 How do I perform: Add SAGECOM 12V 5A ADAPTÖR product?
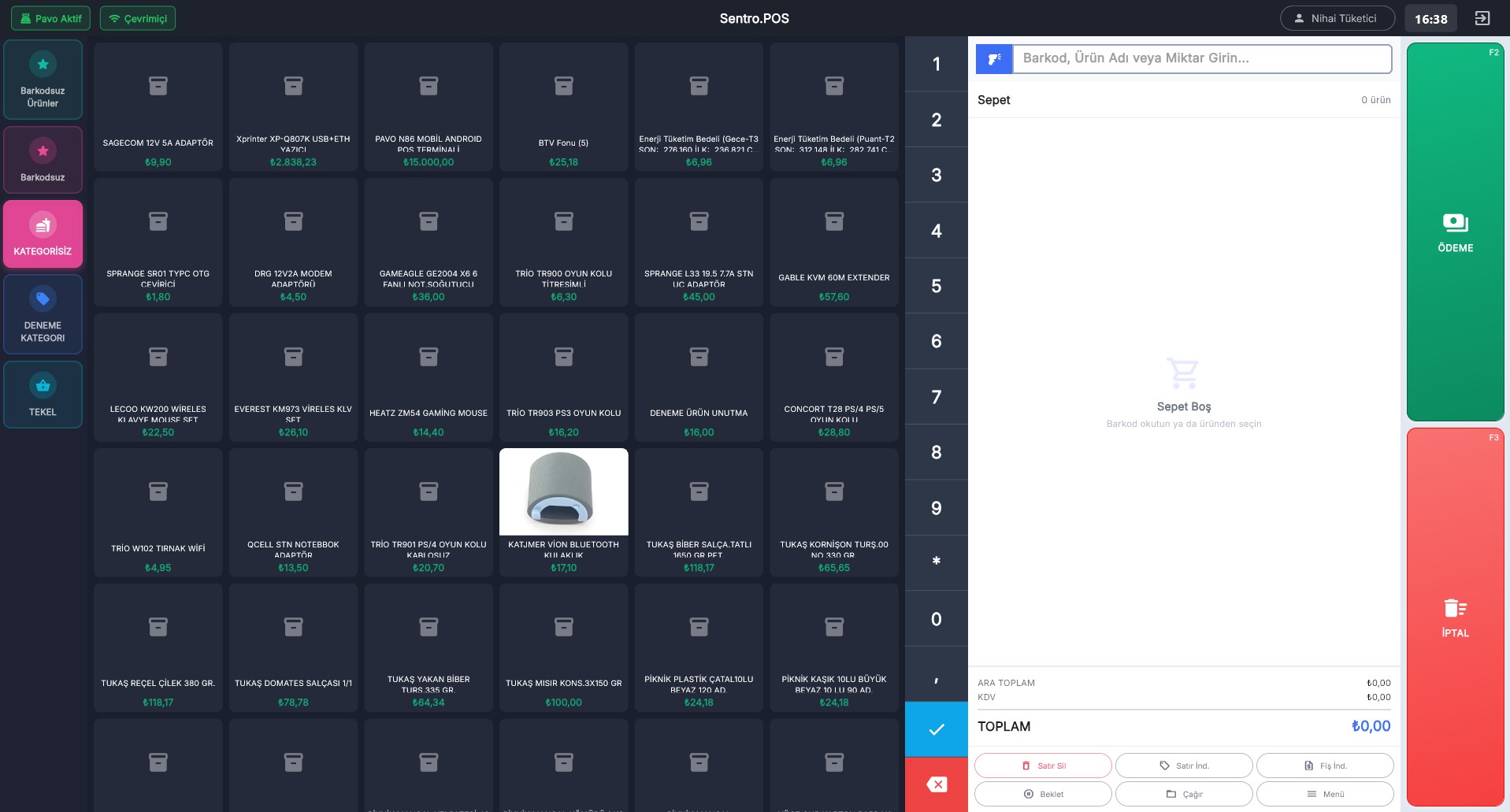158,107
